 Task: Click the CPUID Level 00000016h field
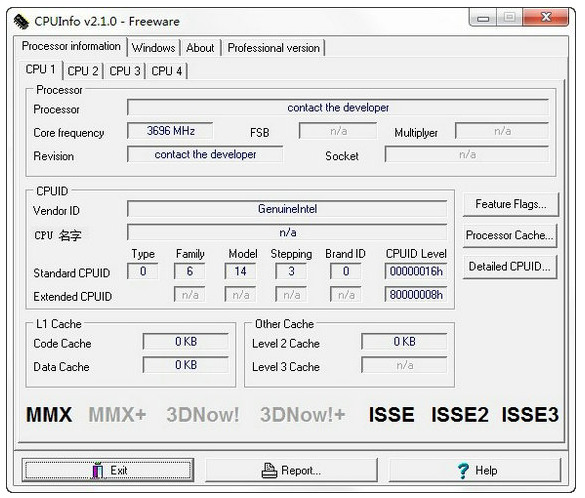[416, 271]
